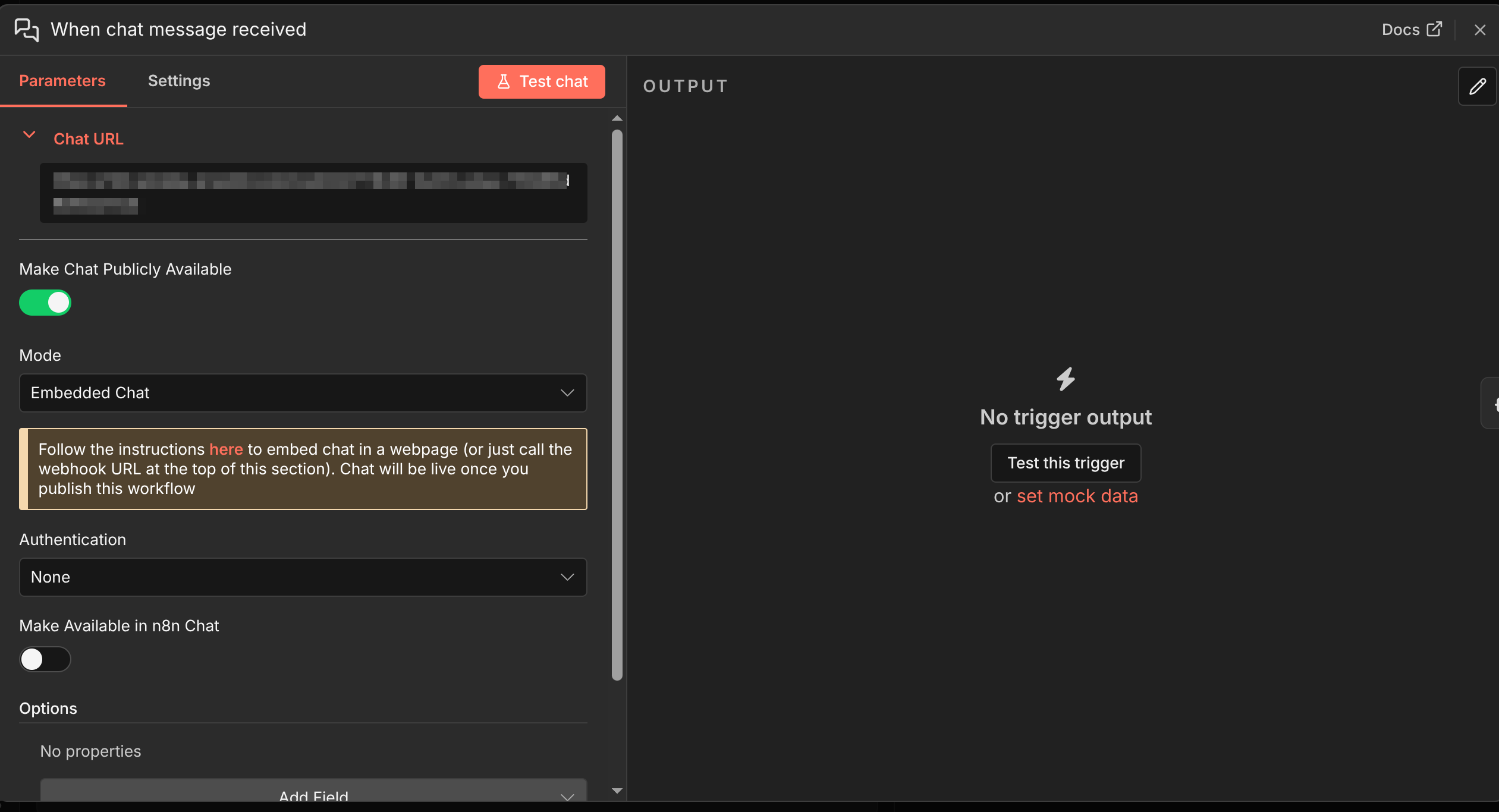Click set mock data
Image resolution: width=1499 pixels, height=812 pixels.
click(x=1077, y=496)
